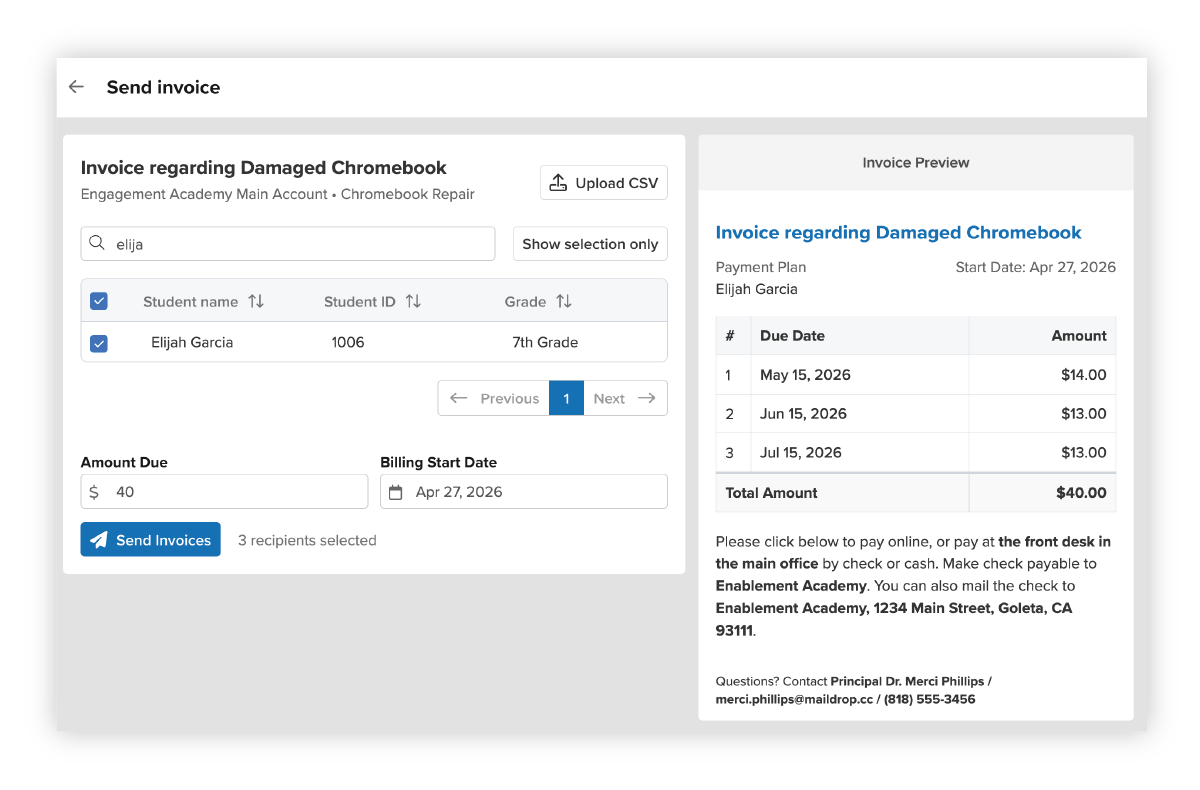The height and width of the screenshot is (790, 1200).
Task: Switch to the Invoice Preview panel
Action: coord(915,162)
